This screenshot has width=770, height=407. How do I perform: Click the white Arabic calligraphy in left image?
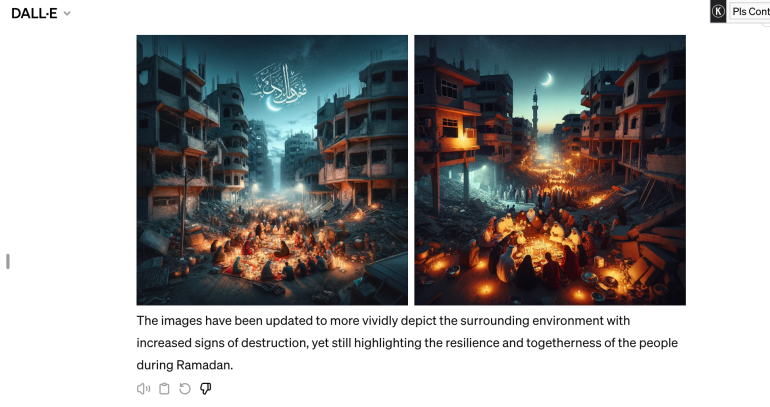coord(279,86)
